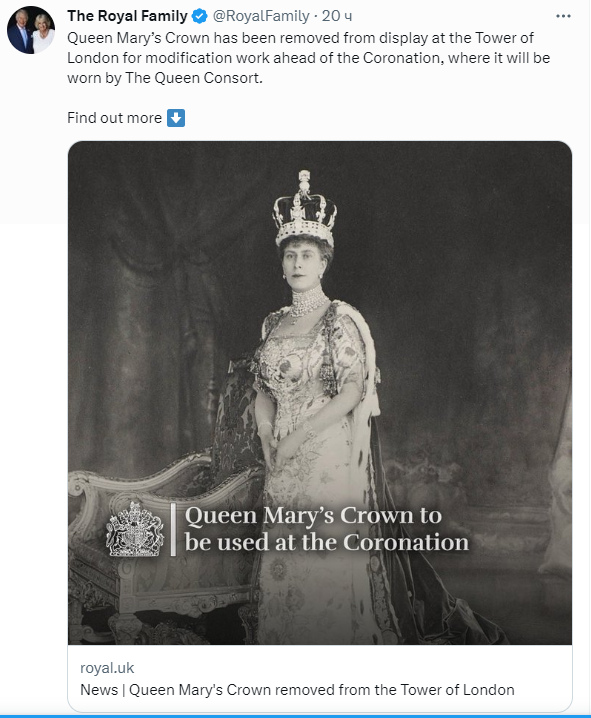
Task: Click the "Queen Mary's Crown to" overlay headline
Action: click(x=313, y=516)
